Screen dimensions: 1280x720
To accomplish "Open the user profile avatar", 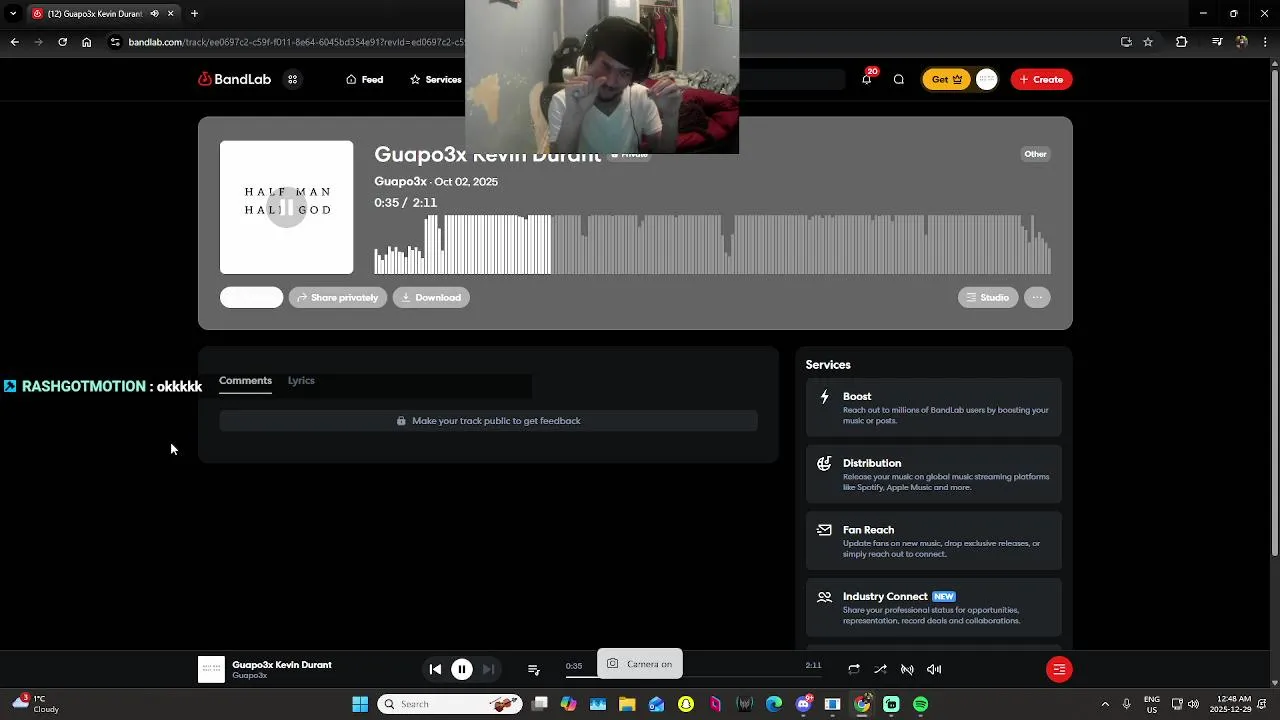I will point(986,79).
